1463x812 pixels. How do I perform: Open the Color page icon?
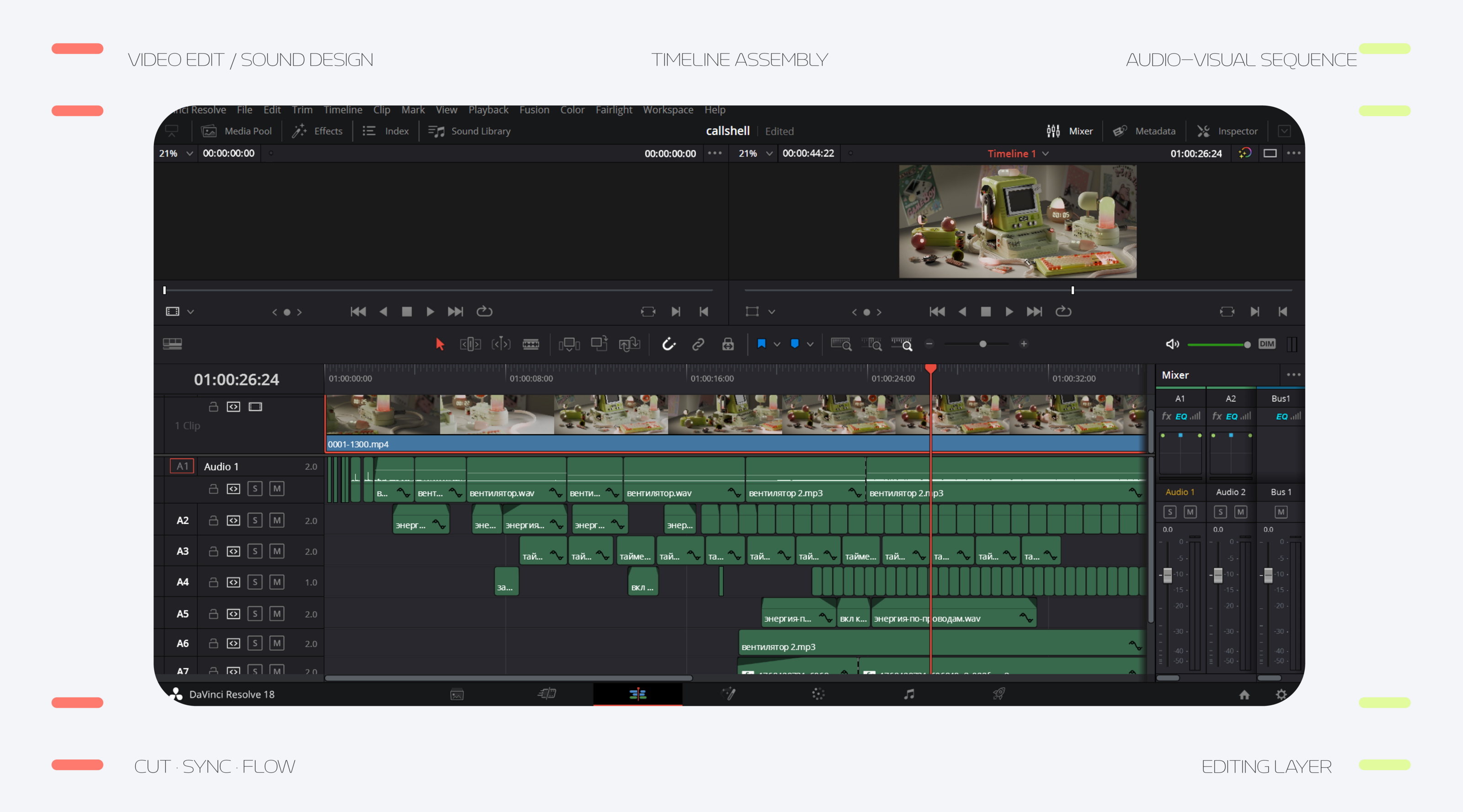point(818,694)
